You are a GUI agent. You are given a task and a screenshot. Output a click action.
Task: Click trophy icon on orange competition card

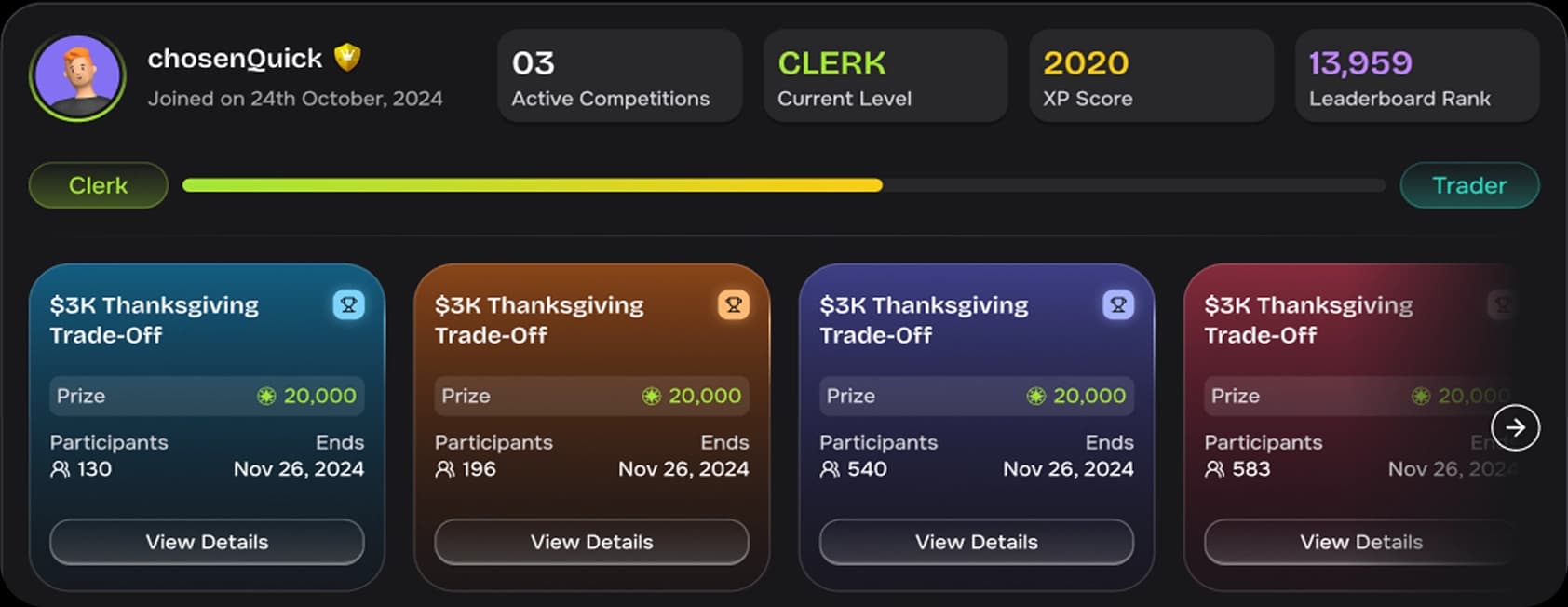734,304
